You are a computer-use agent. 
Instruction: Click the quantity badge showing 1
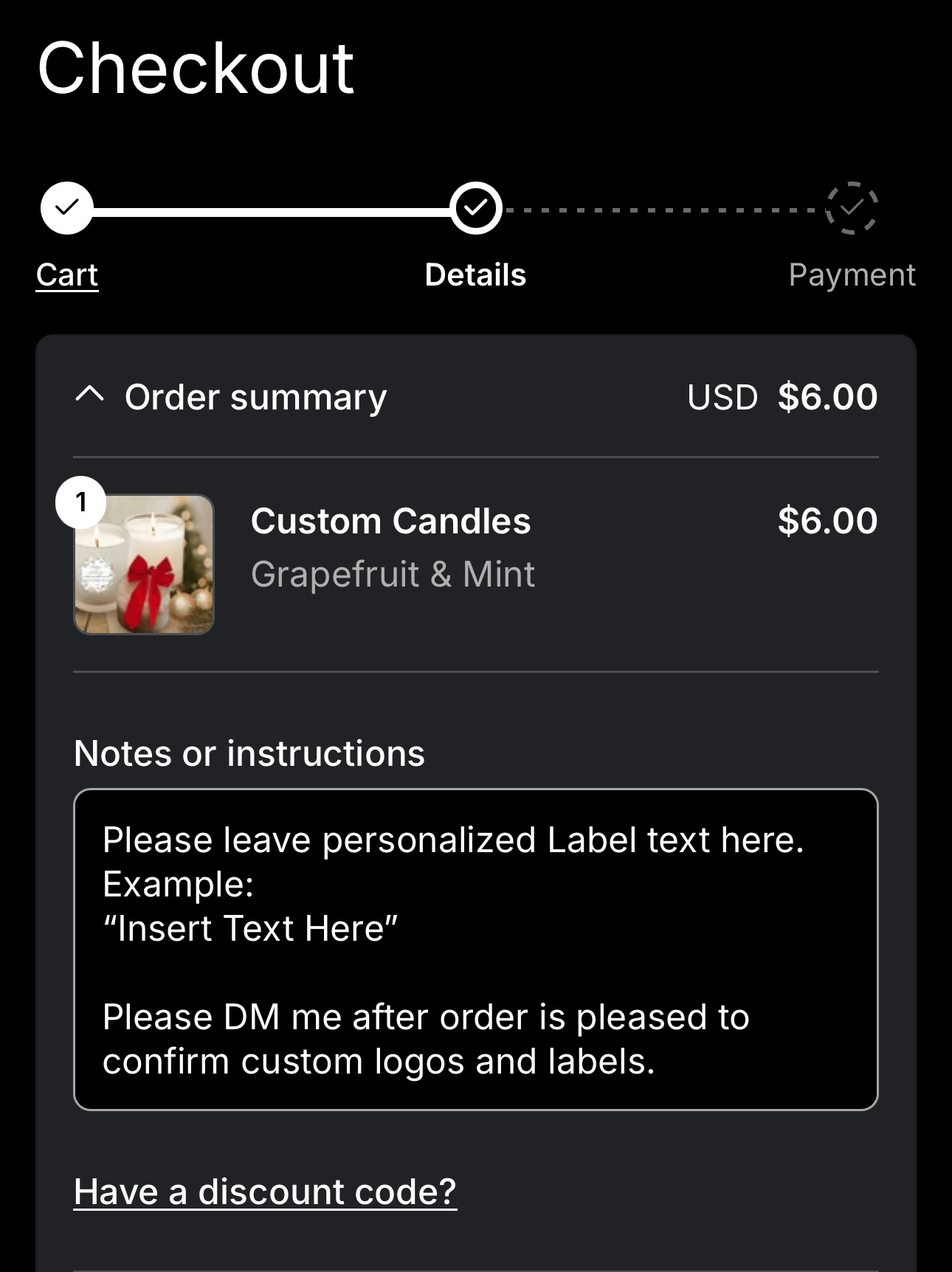pyautogui.click(x=81, y=502)
